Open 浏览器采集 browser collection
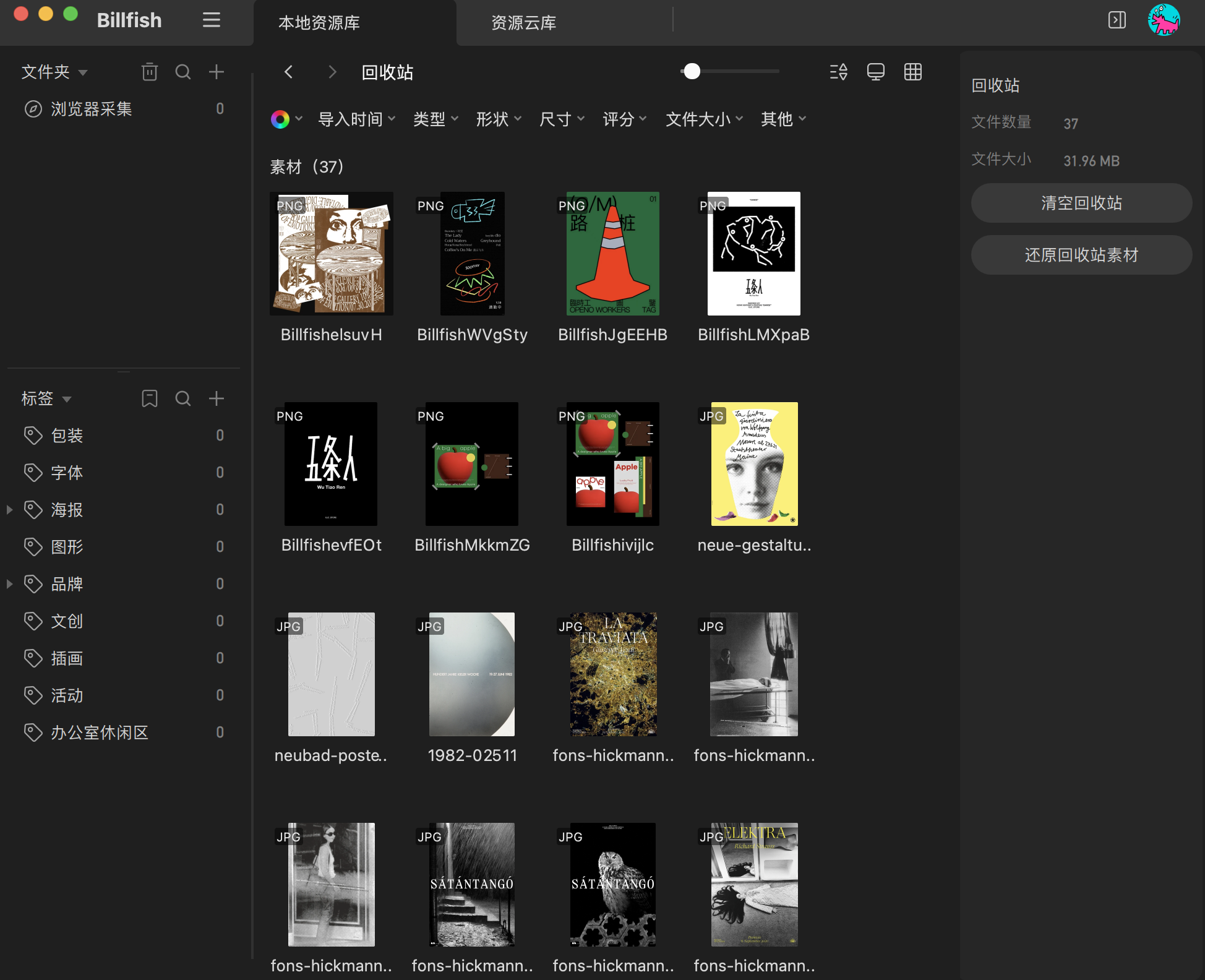The image size is (1205, 980). coord(124,110)
